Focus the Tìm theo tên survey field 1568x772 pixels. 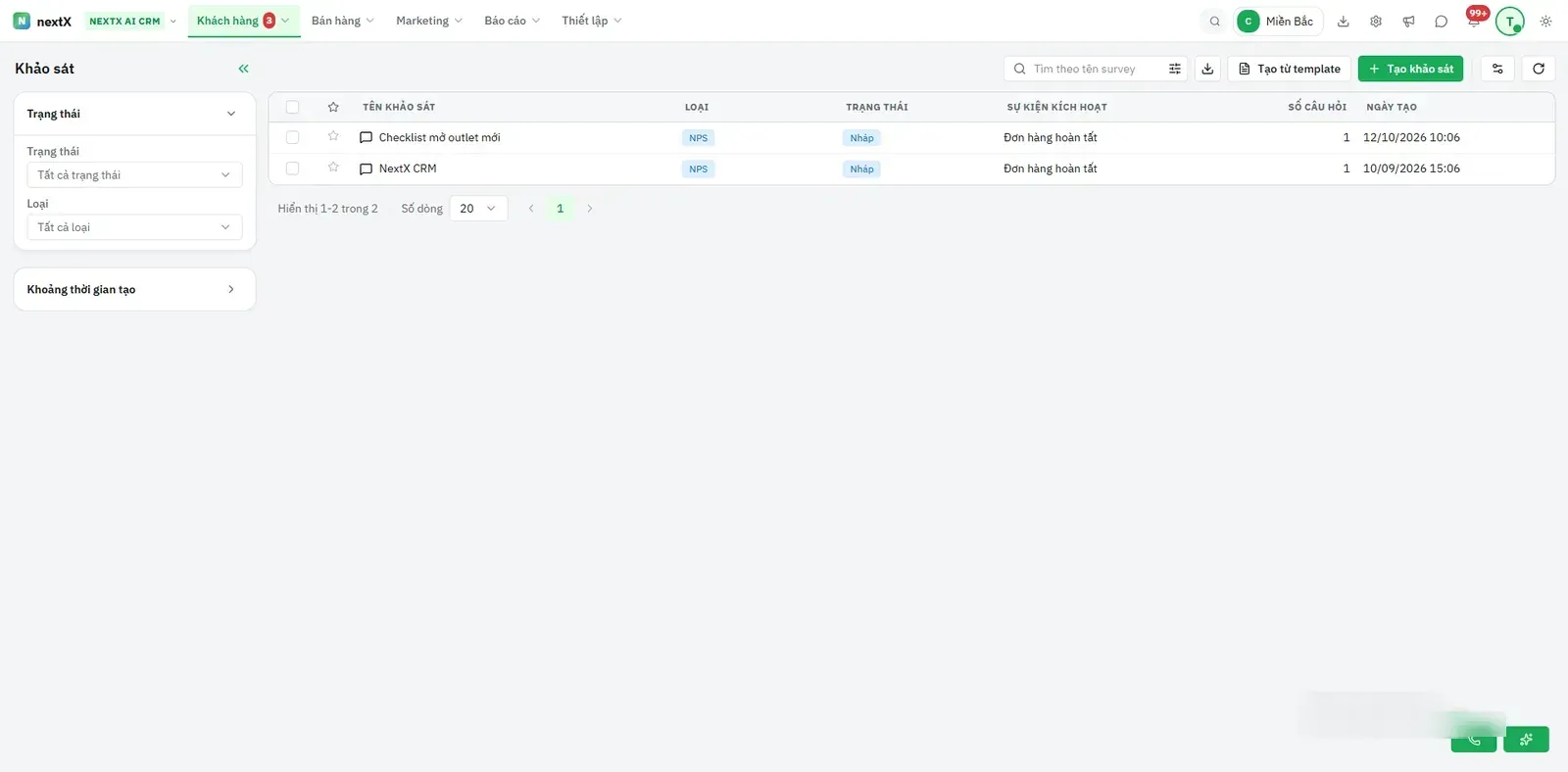point(1096,69)
